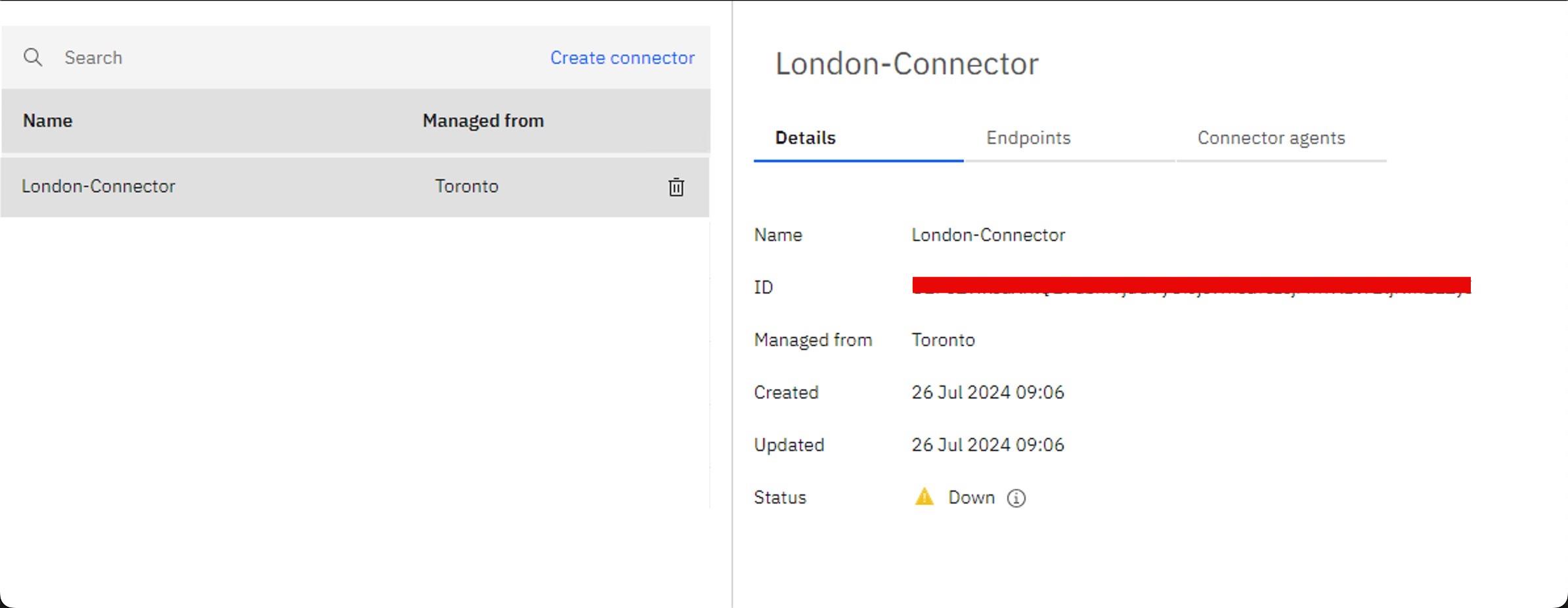Select the London-Connector table row
The height and width of the screenshot is (608, 1568).
pos(263,187)
